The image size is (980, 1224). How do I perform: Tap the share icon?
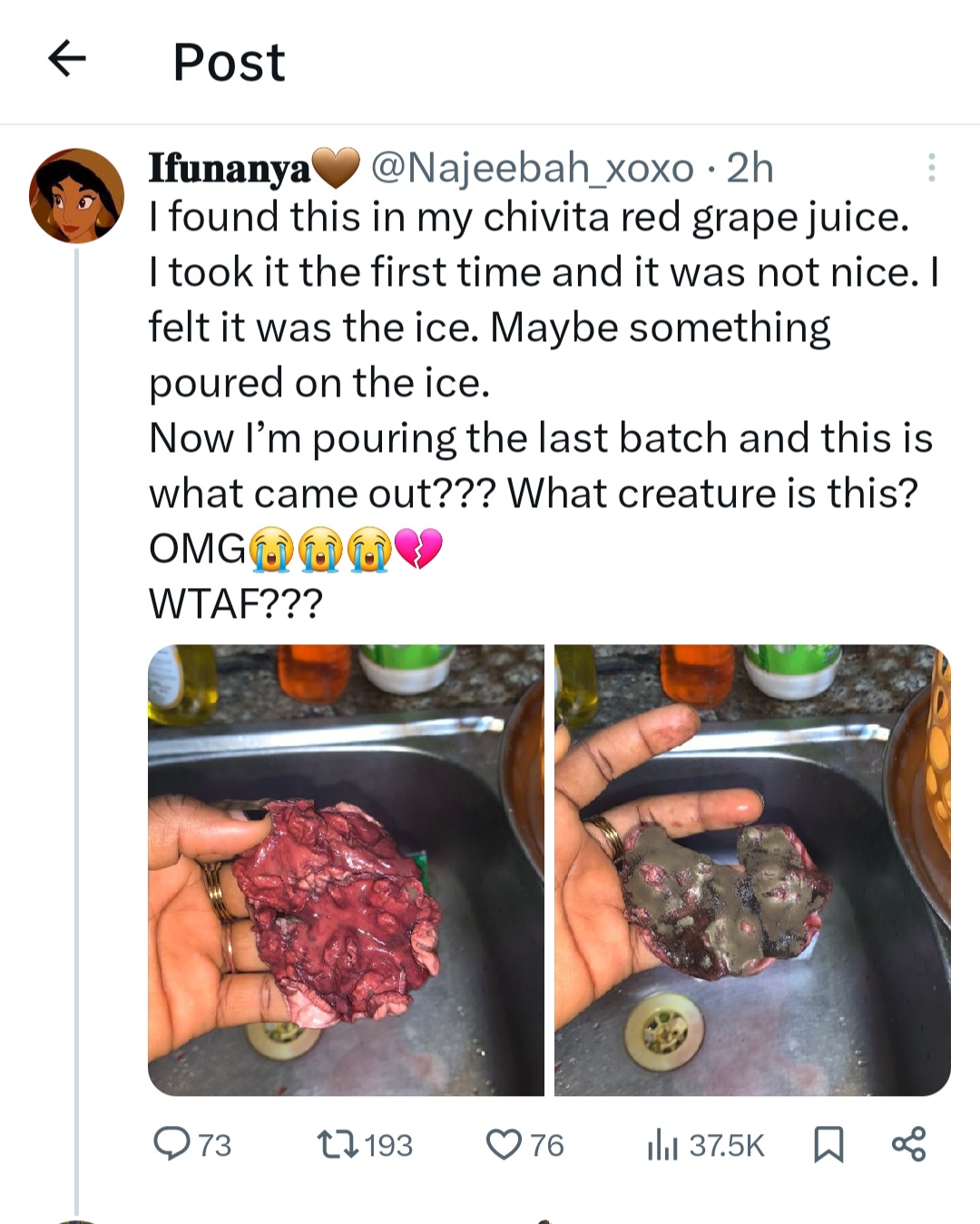point(908,1144)
